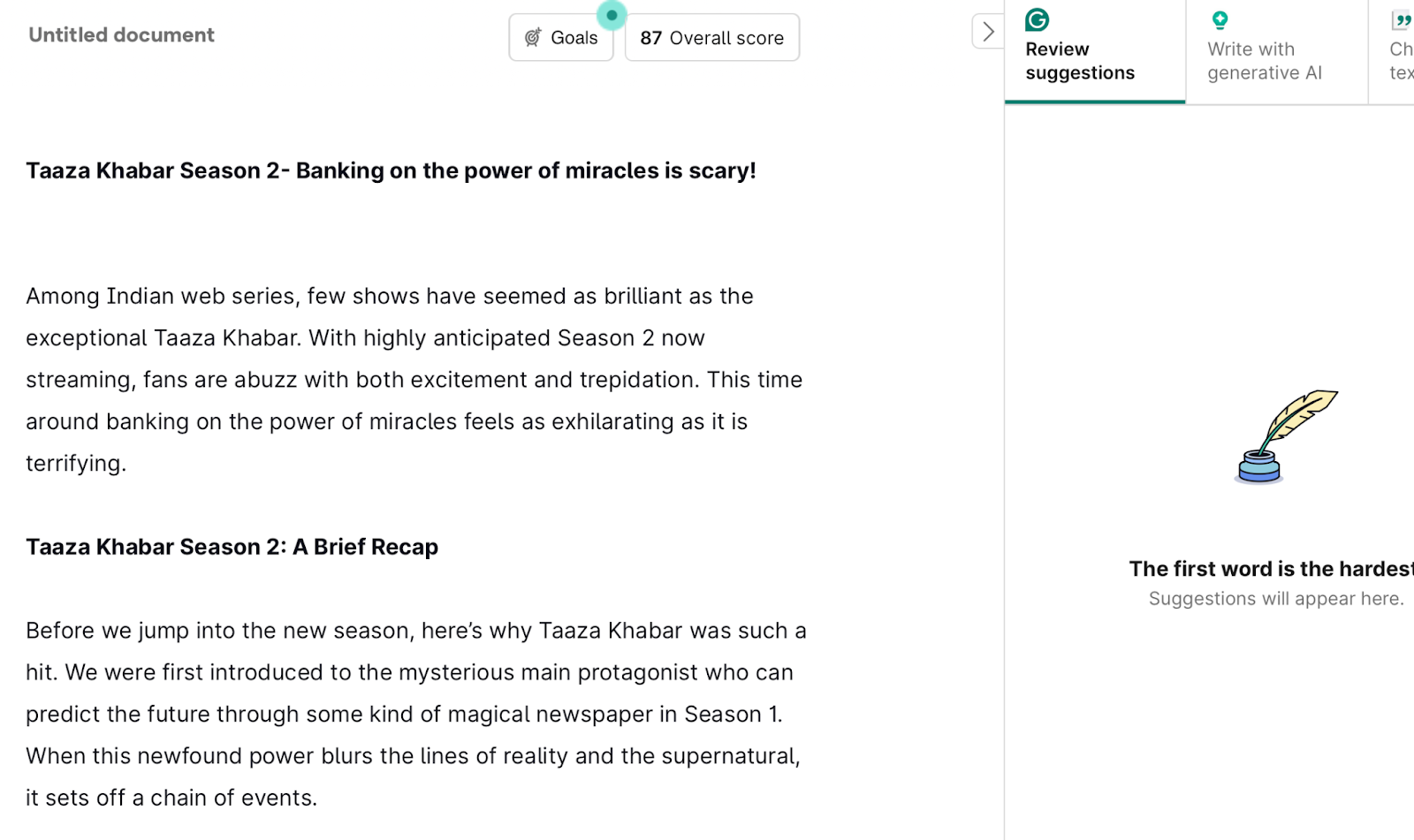The image size is (1414, 840).
Task: Click the 'A Brief Recap' heading
Action: click(x=232, y=547)
